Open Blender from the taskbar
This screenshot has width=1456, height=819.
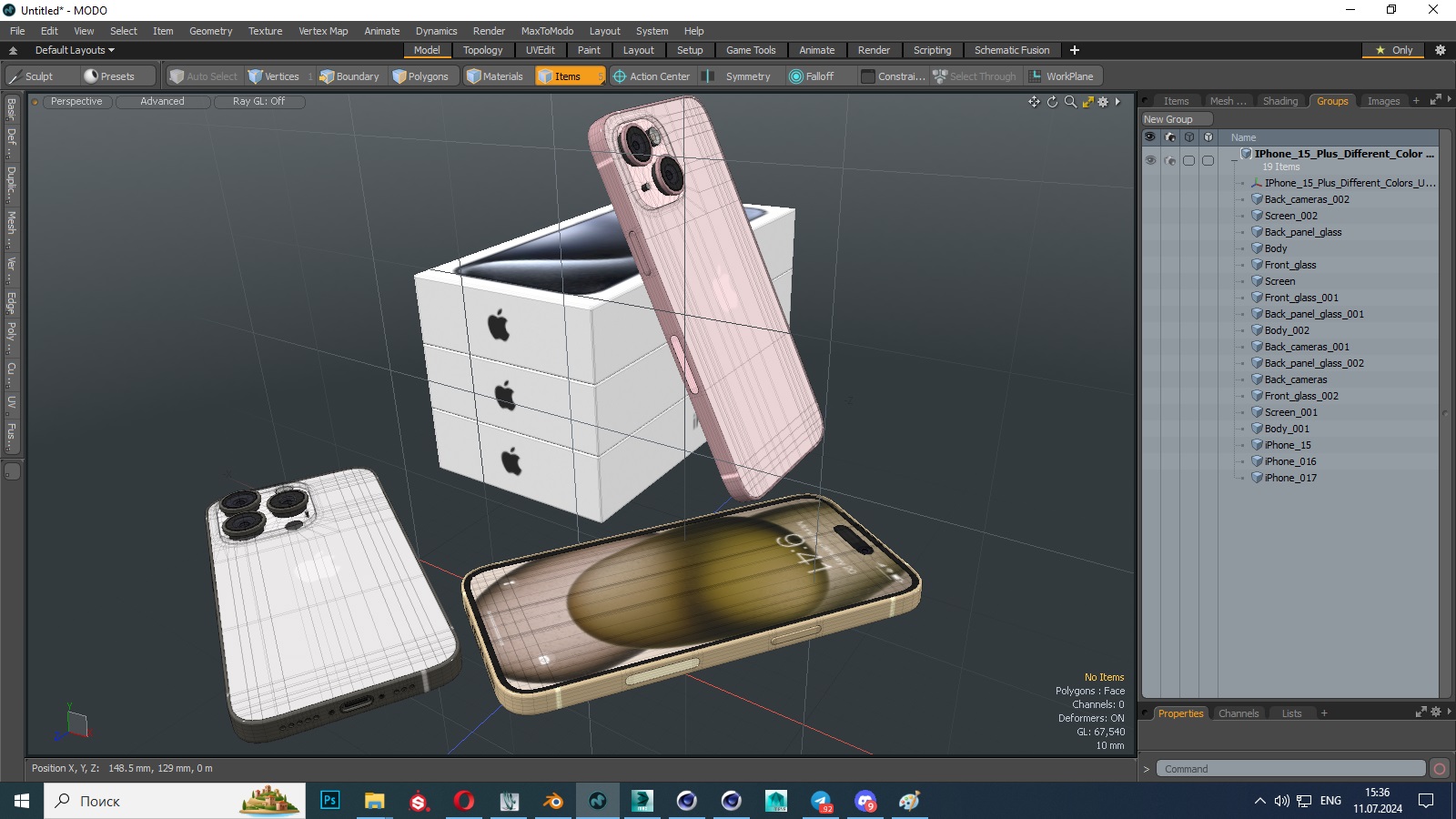point(553,801)
